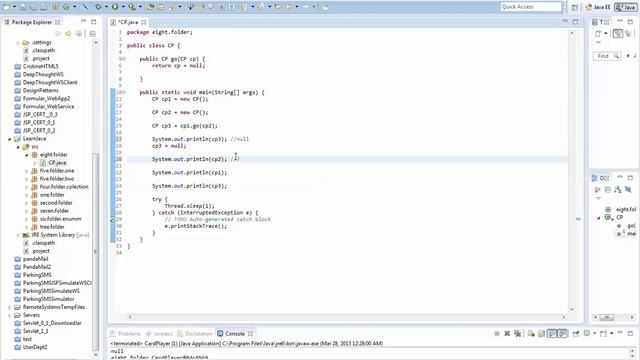
Task: Open the Outline view menu triangle
Action: pos(598,198)
